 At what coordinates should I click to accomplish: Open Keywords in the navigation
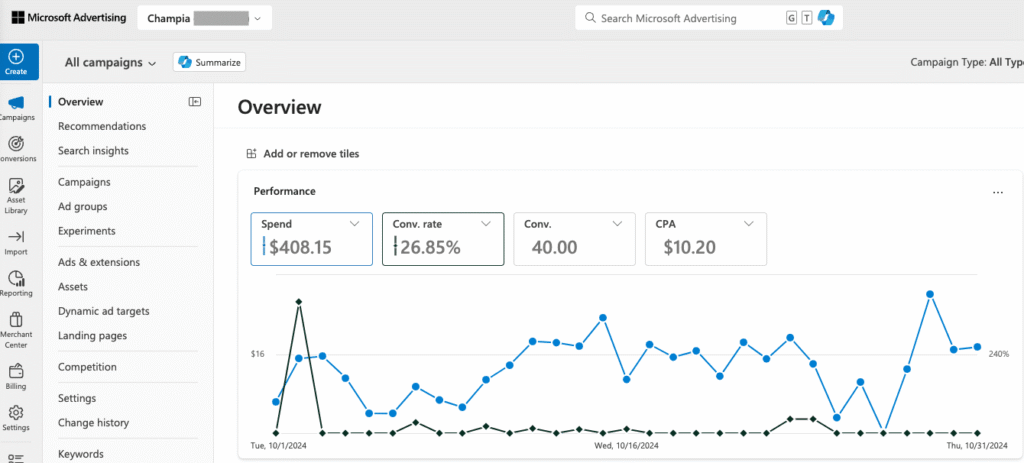(81, 454)
